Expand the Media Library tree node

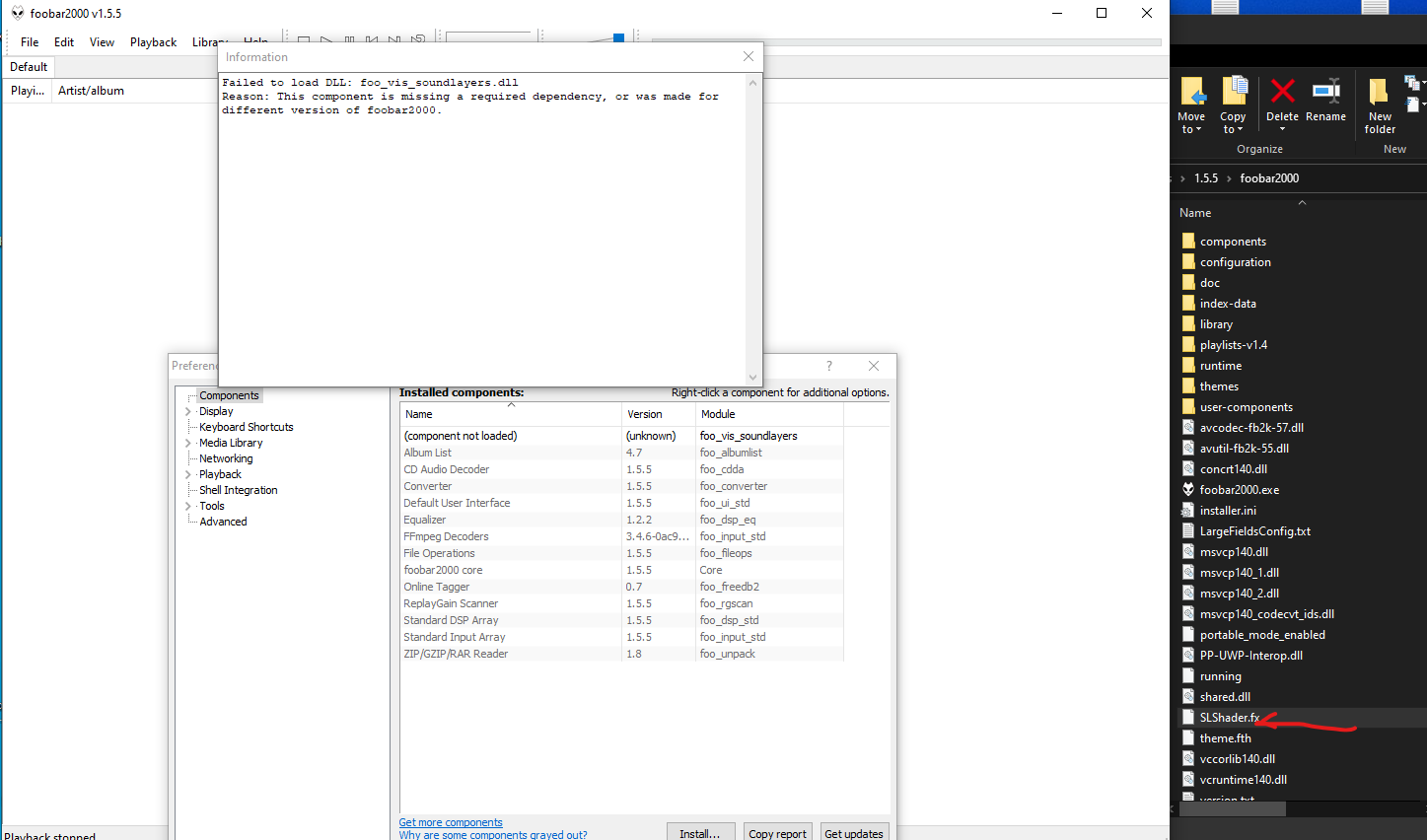pos(188,444)
